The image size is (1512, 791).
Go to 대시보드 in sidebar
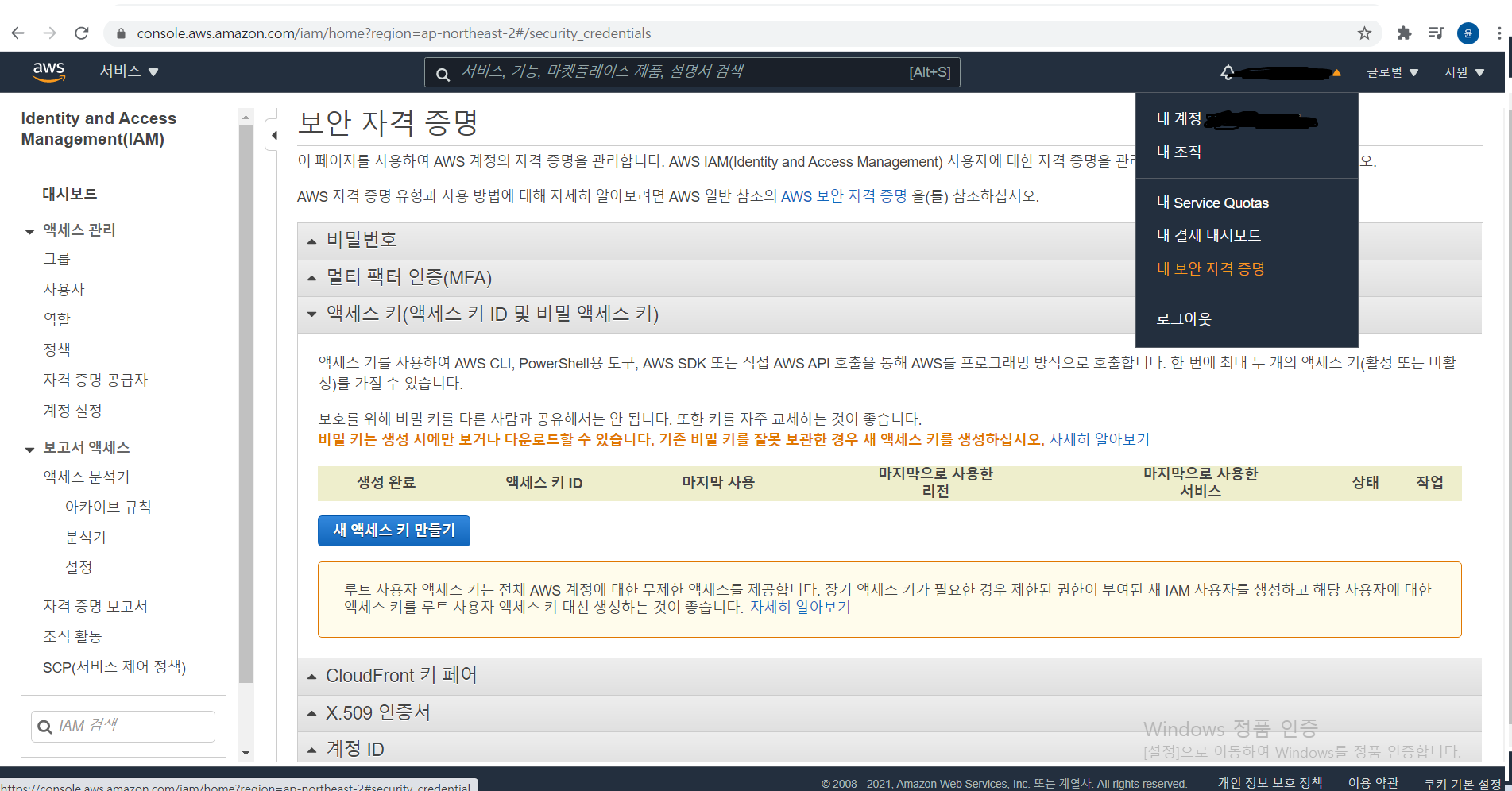(x=70, y=194)
